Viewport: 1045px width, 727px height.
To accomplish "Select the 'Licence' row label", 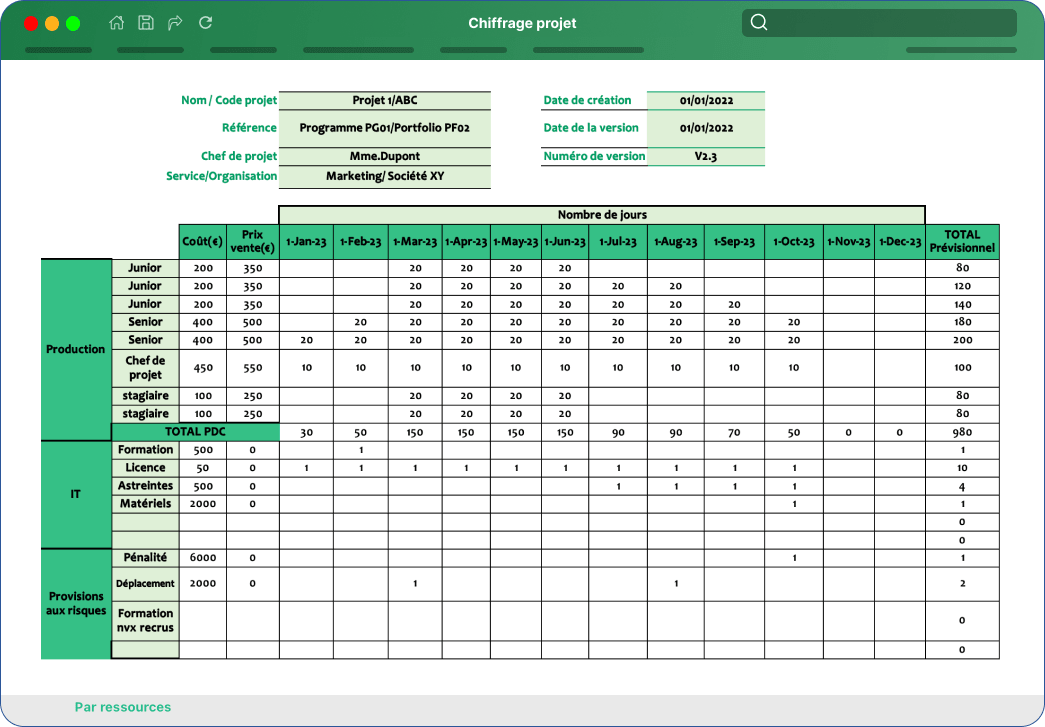I will tap(145, 467).
